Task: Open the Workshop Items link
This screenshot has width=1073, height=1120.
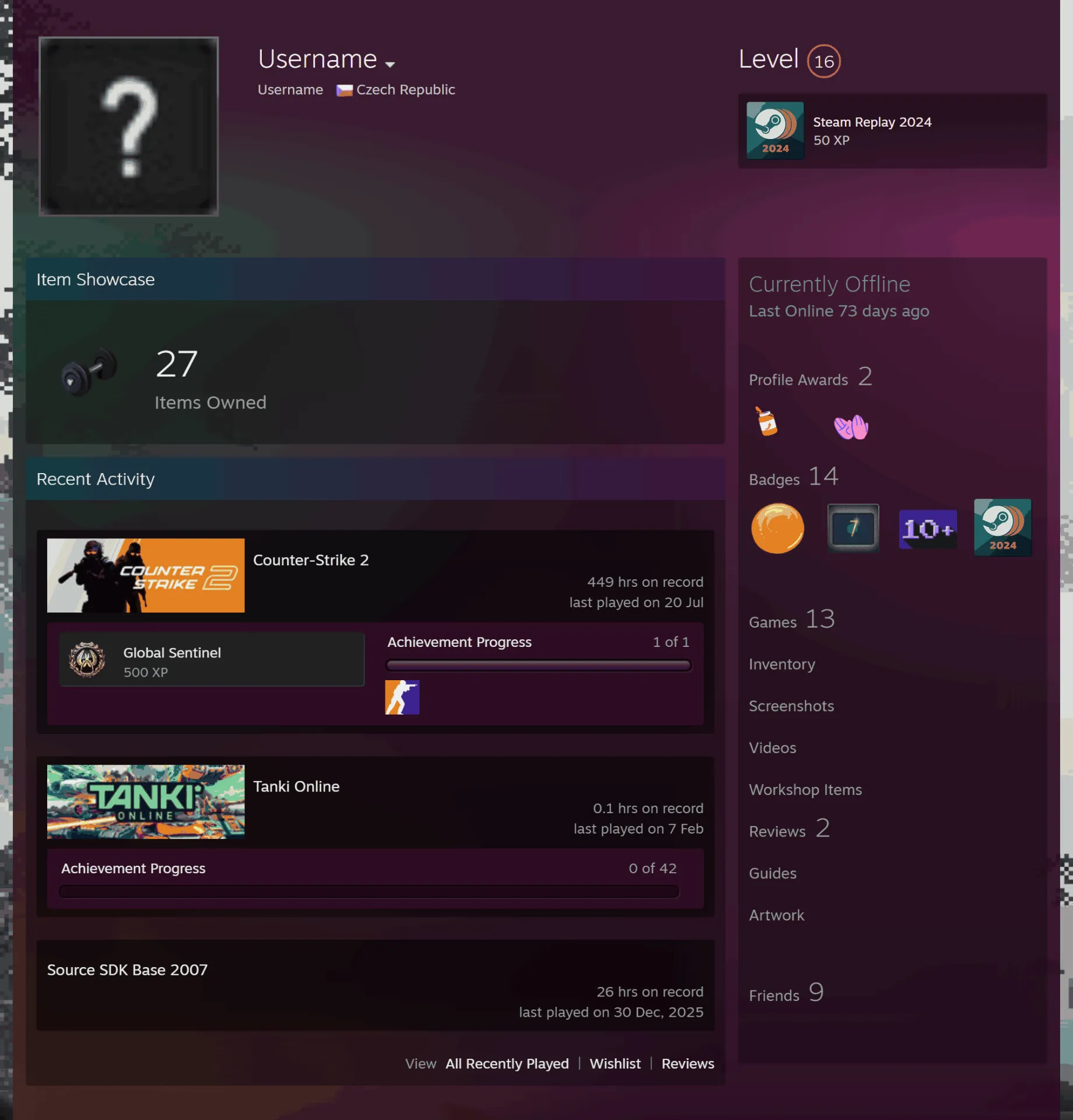Action: 805,790
